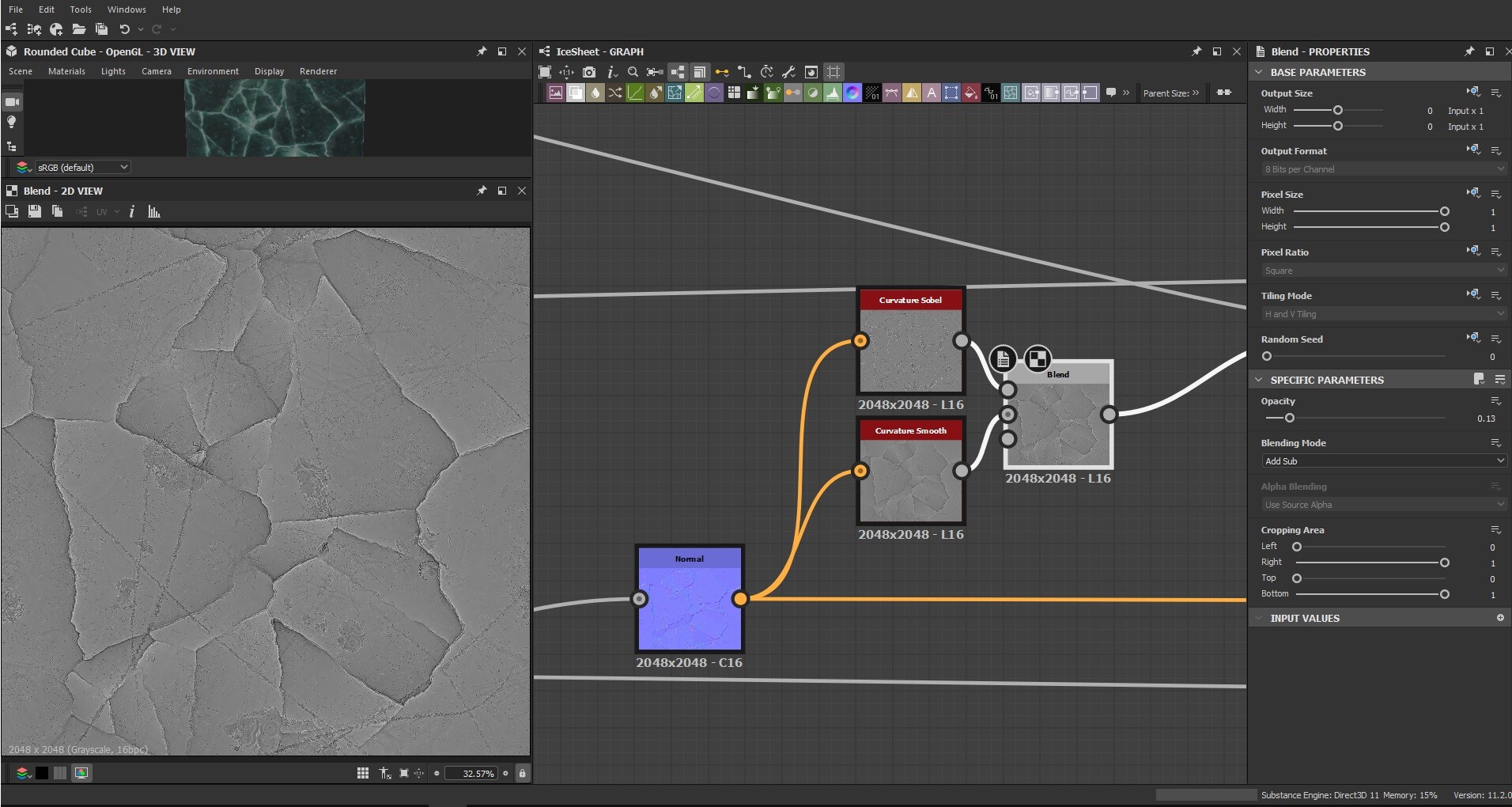The width and height of the screenshot is (1512, 807).
Task: Open the Environment menu in 3D View
Action: pos(213,71)
